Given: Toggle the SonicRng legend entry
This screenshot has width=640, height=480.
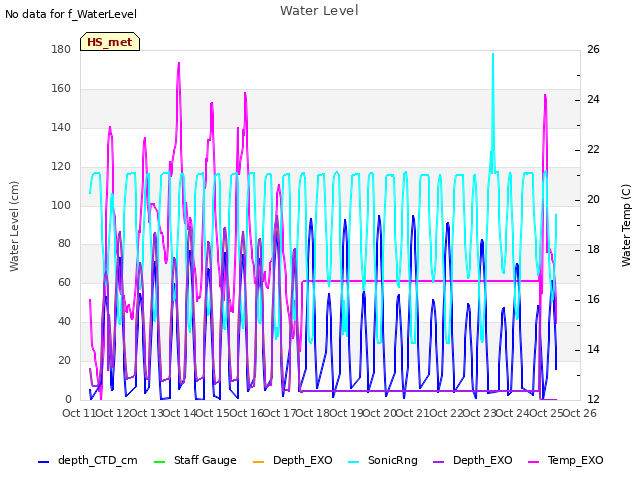Looking at the screenshot, I should pyautogui.click(x=383, y=460).
